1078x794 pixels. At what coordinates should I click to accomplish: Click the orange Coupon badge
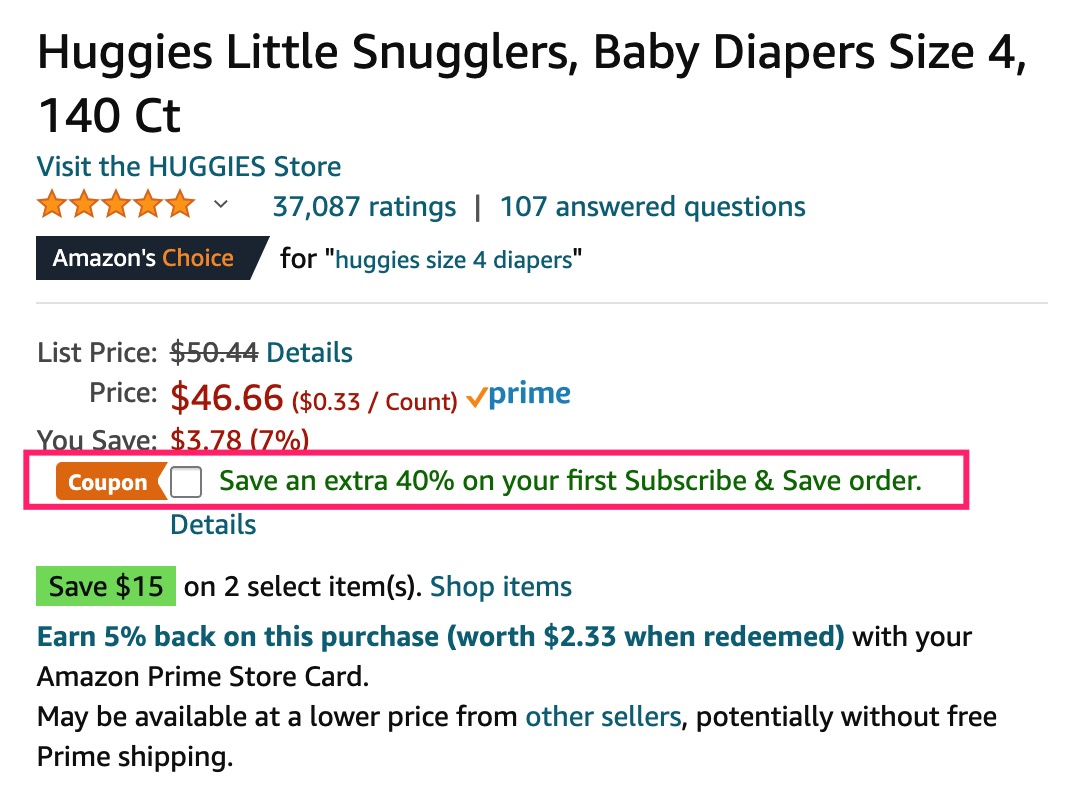[108, 482]
